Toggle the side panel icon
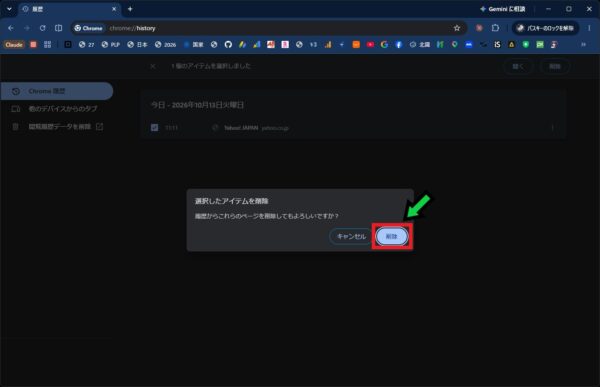The width and height of the screenshot is (600, 387). coord(59,28)
